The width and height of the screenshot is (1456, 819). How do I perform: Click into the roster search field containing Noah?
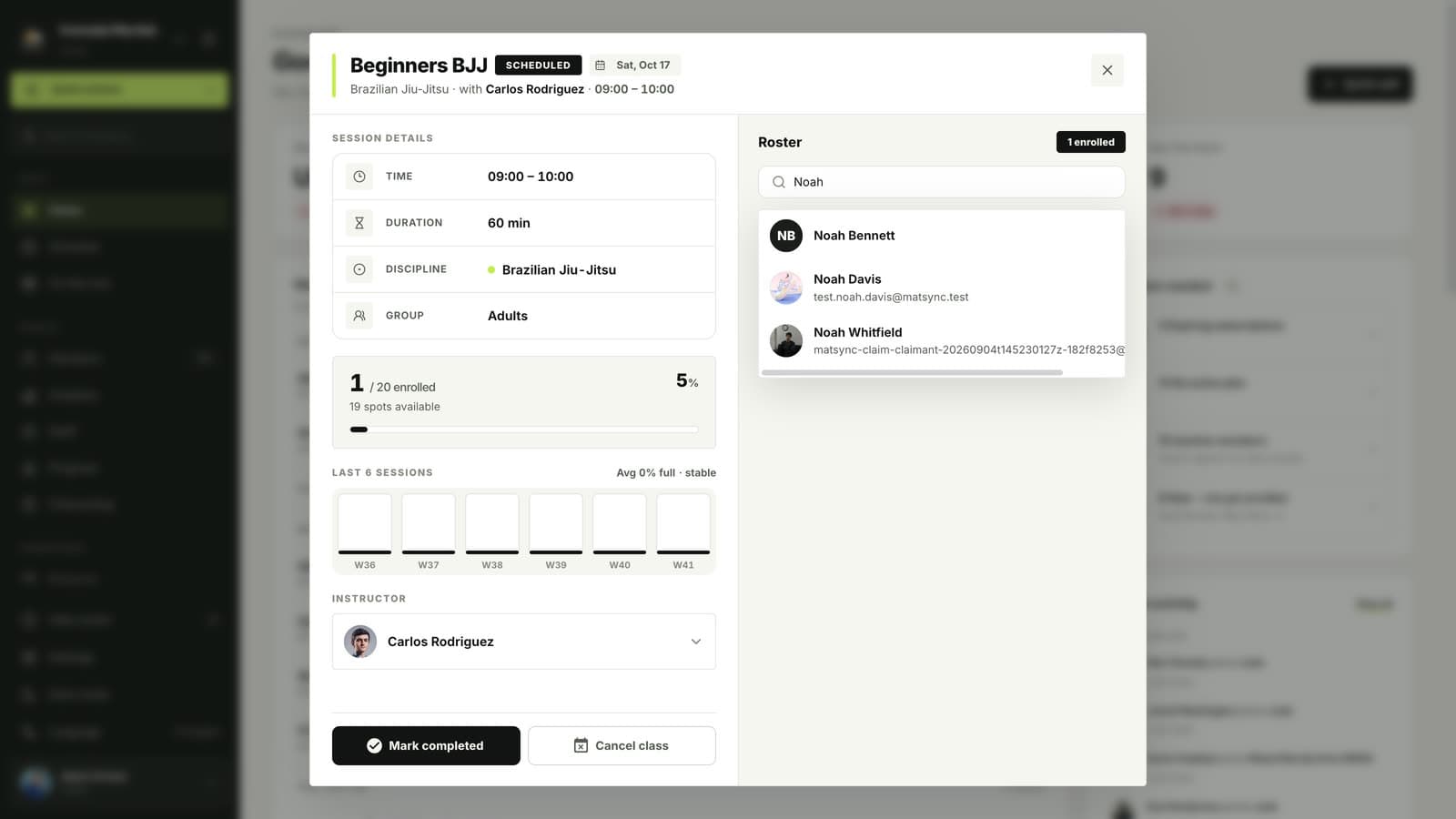941,182
